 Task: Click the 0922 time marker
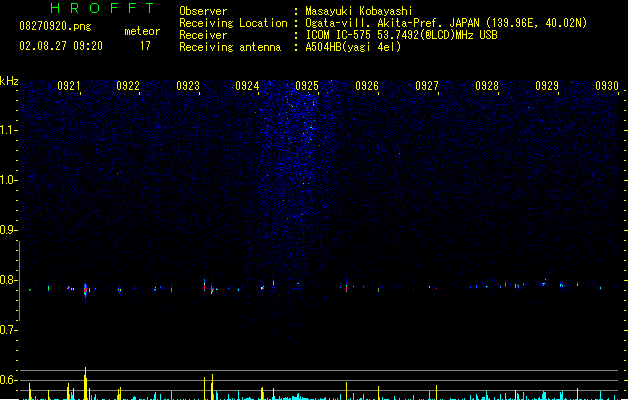click(128, 86)
